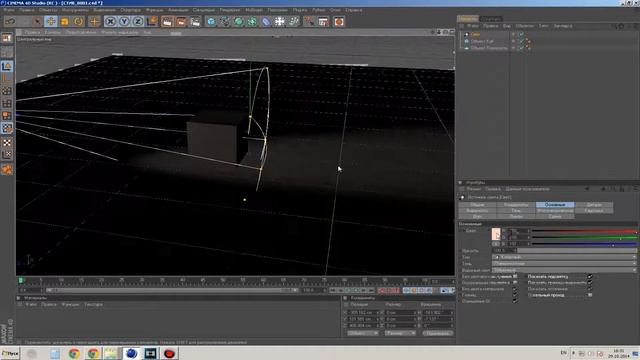Screen dimensions: 640x360
Task: Open the Windows Пуск start button
Action: [x=10, y=353]
